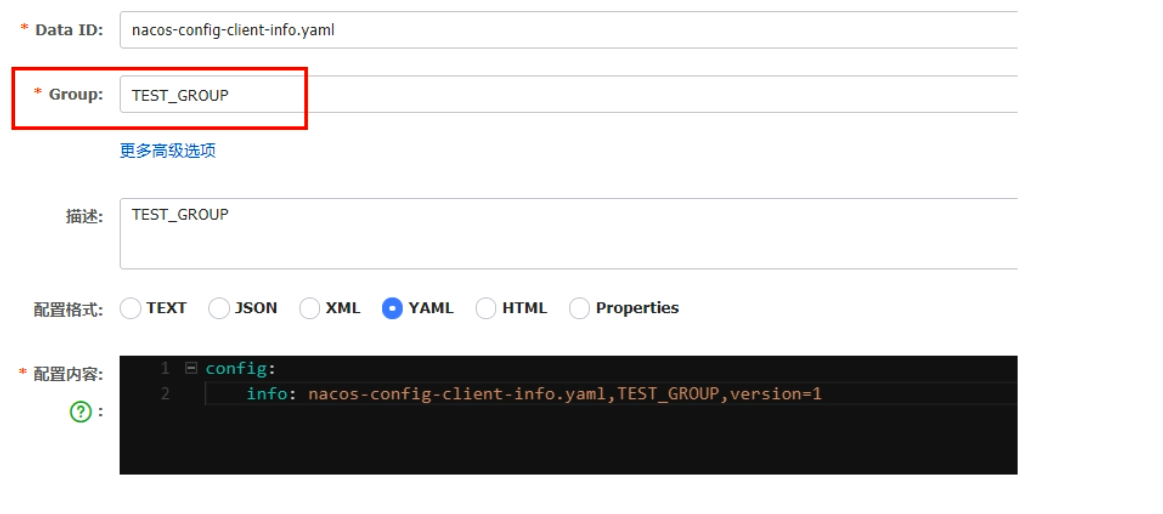Select the TEXT format radio button
The height and width of the screenshot is (514, 1163).
click(131, 308)
